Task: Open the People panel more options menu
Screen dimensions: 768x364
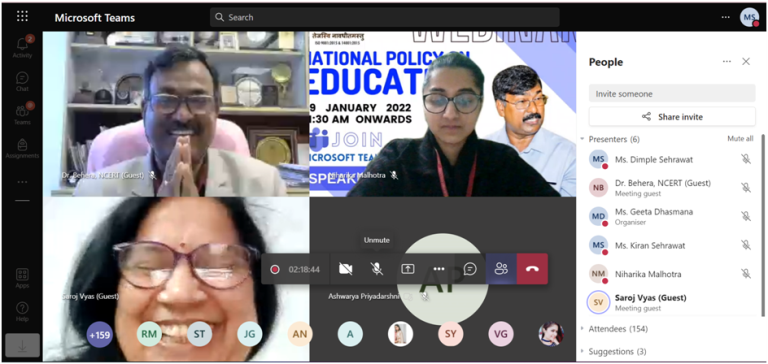Action: point(727,62)
